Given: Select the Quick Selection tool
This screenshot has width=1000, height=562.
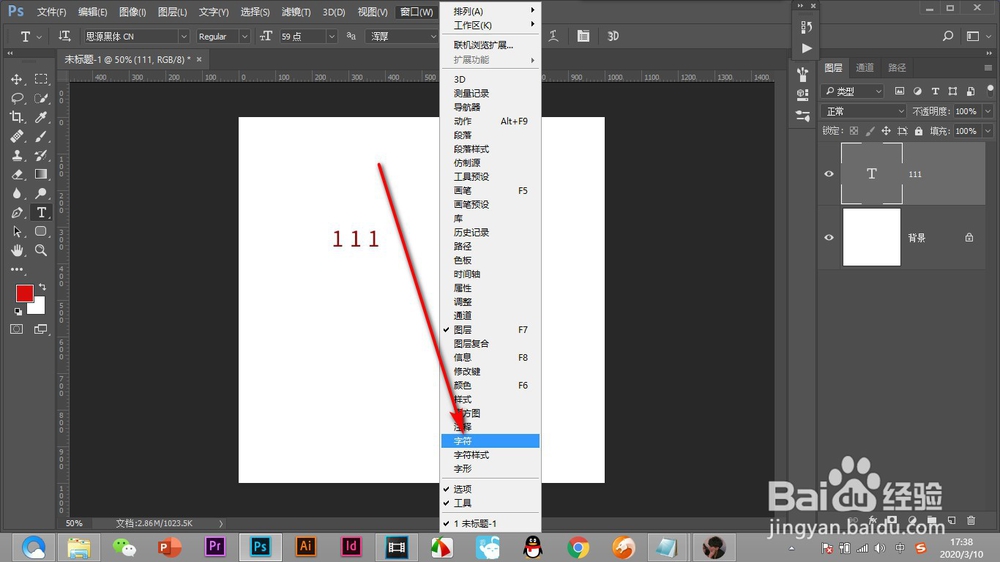Looking at the screenshot, I should [x=41, y=98].
